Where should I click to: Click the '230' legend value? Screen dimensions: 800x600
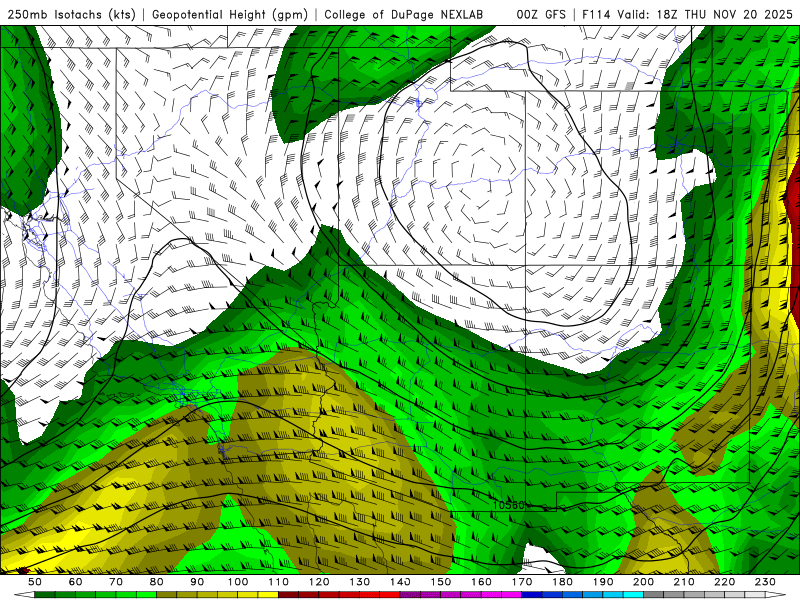765,582
